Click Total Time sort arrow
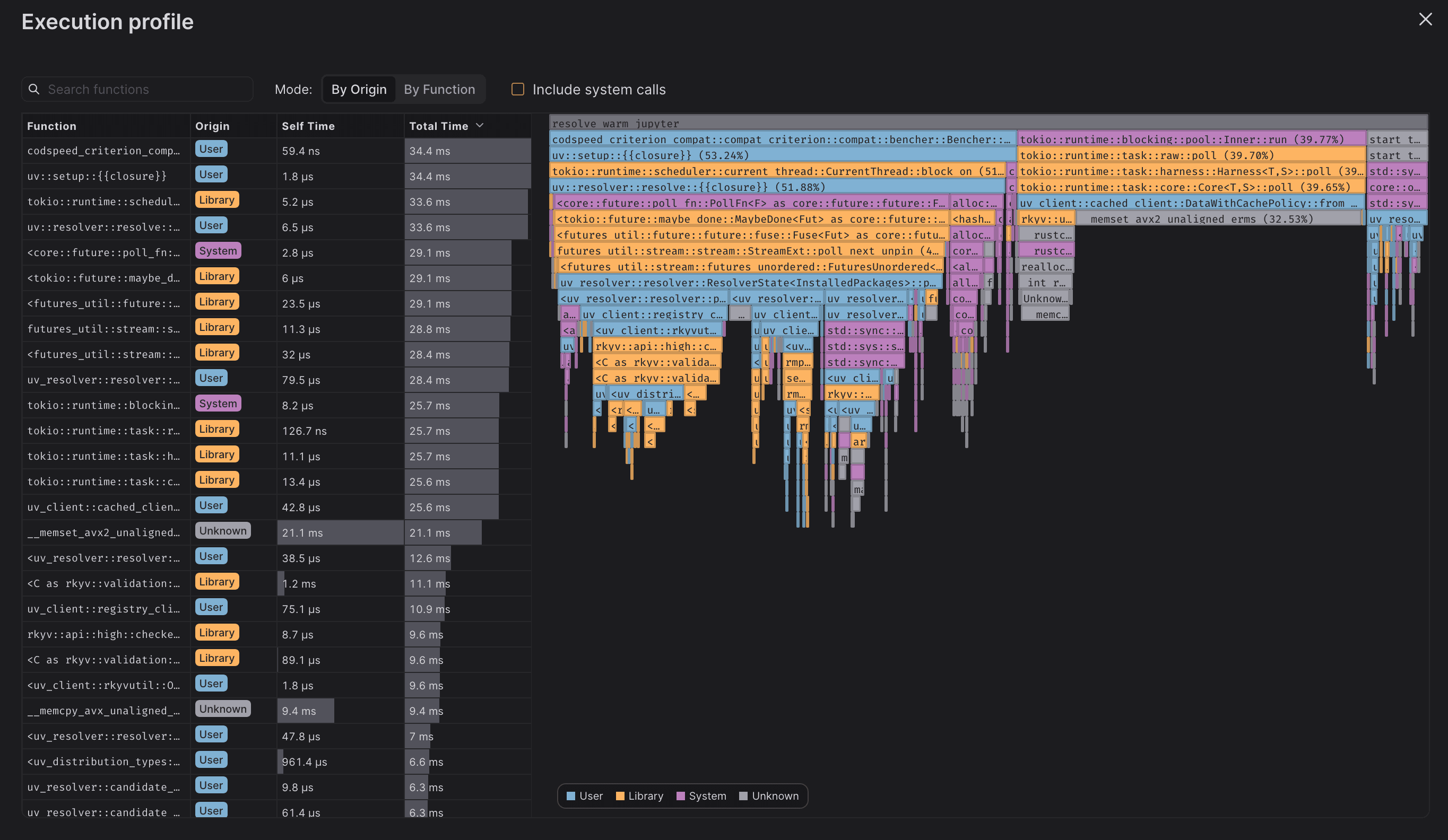This screenshot has width=1448, height=840. 480,126
